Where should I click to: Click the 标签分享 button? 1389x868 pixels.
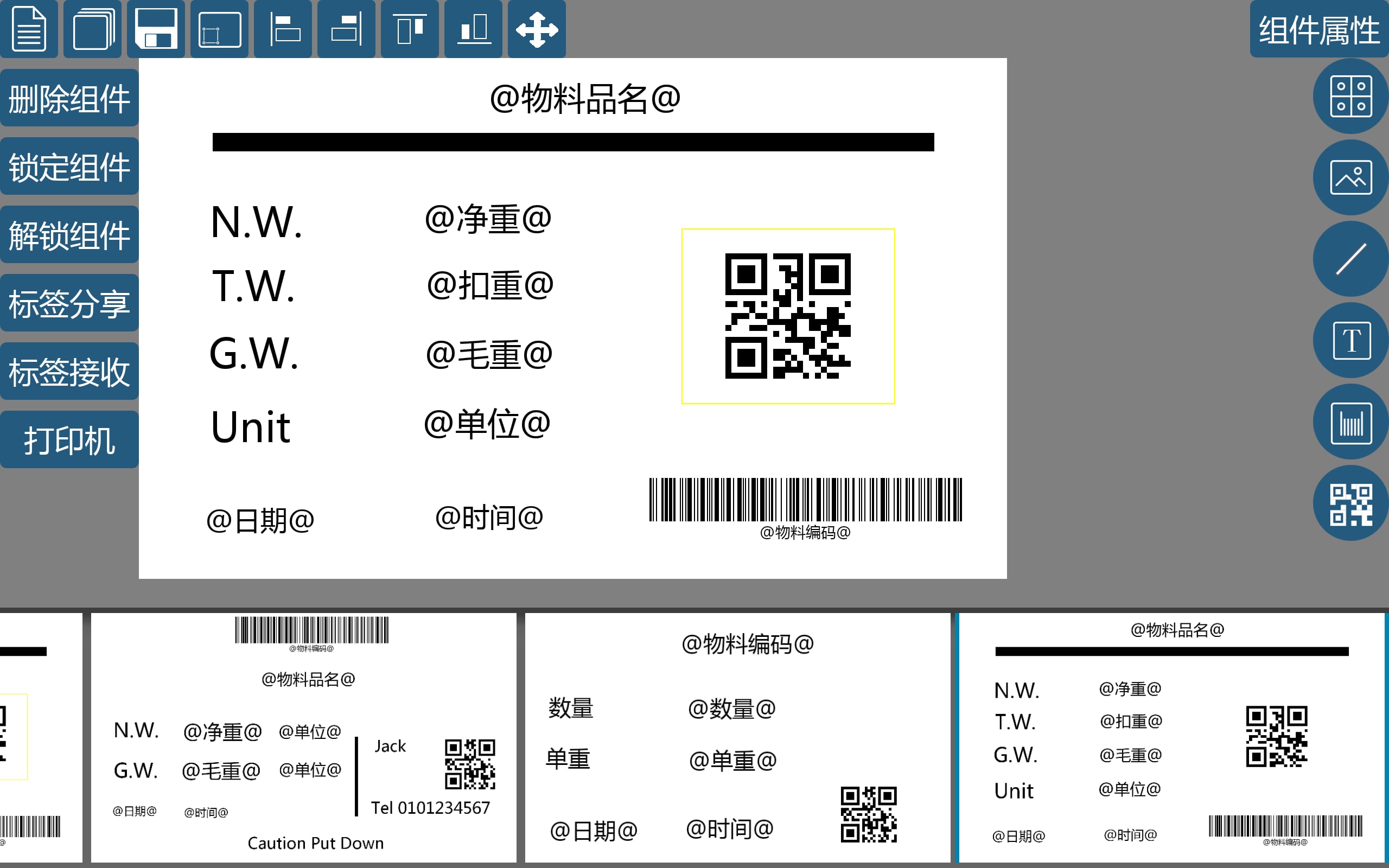click(x=69, y=303)
